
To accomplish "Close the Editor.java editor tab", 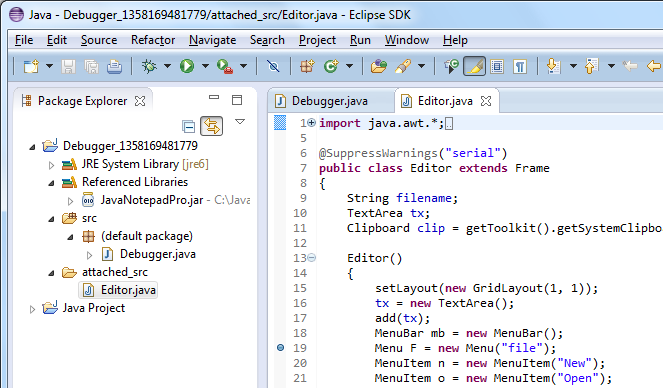I will [486, 101].
